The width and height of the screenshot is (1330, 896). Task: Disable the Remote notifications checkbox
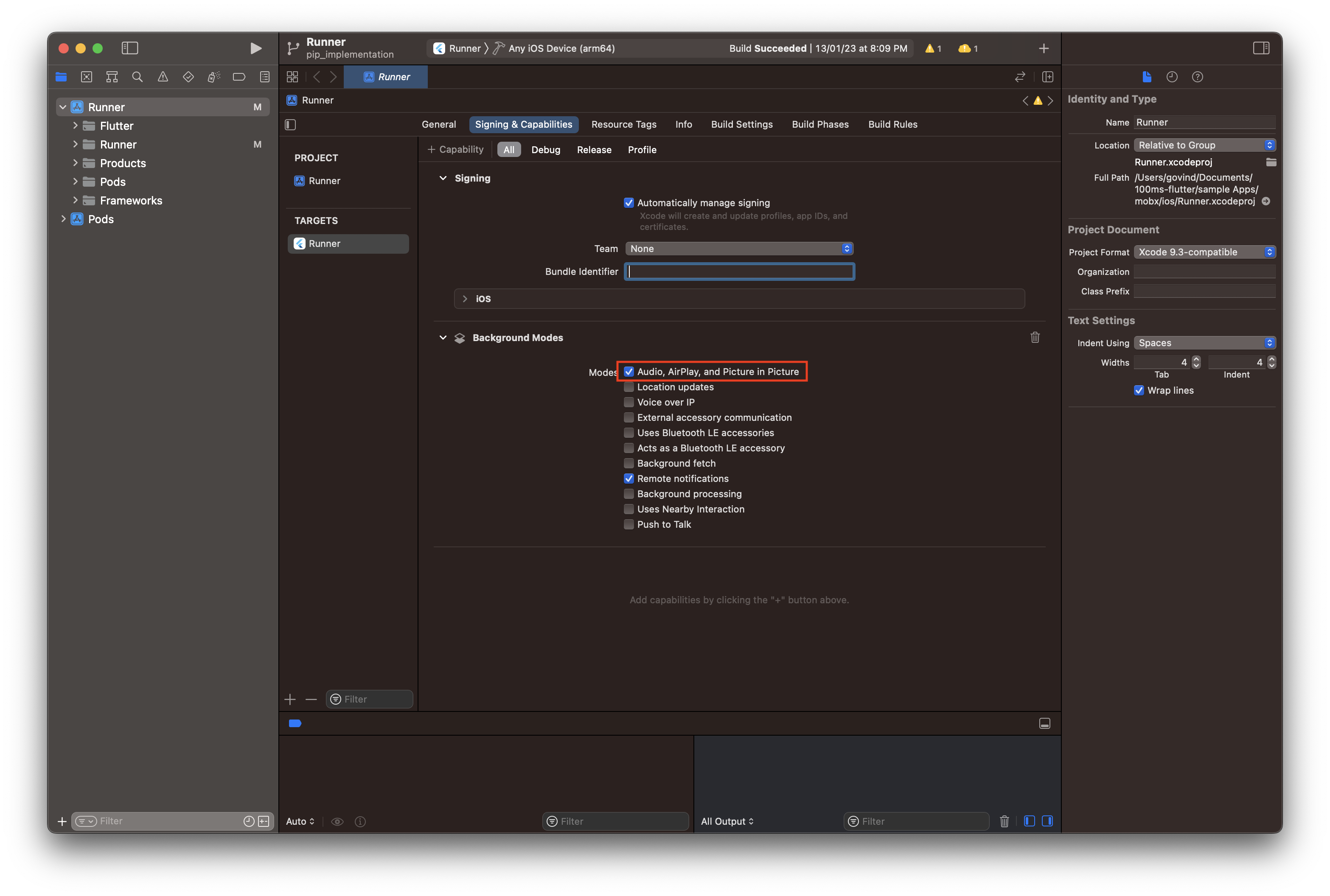tap(629, 478)
